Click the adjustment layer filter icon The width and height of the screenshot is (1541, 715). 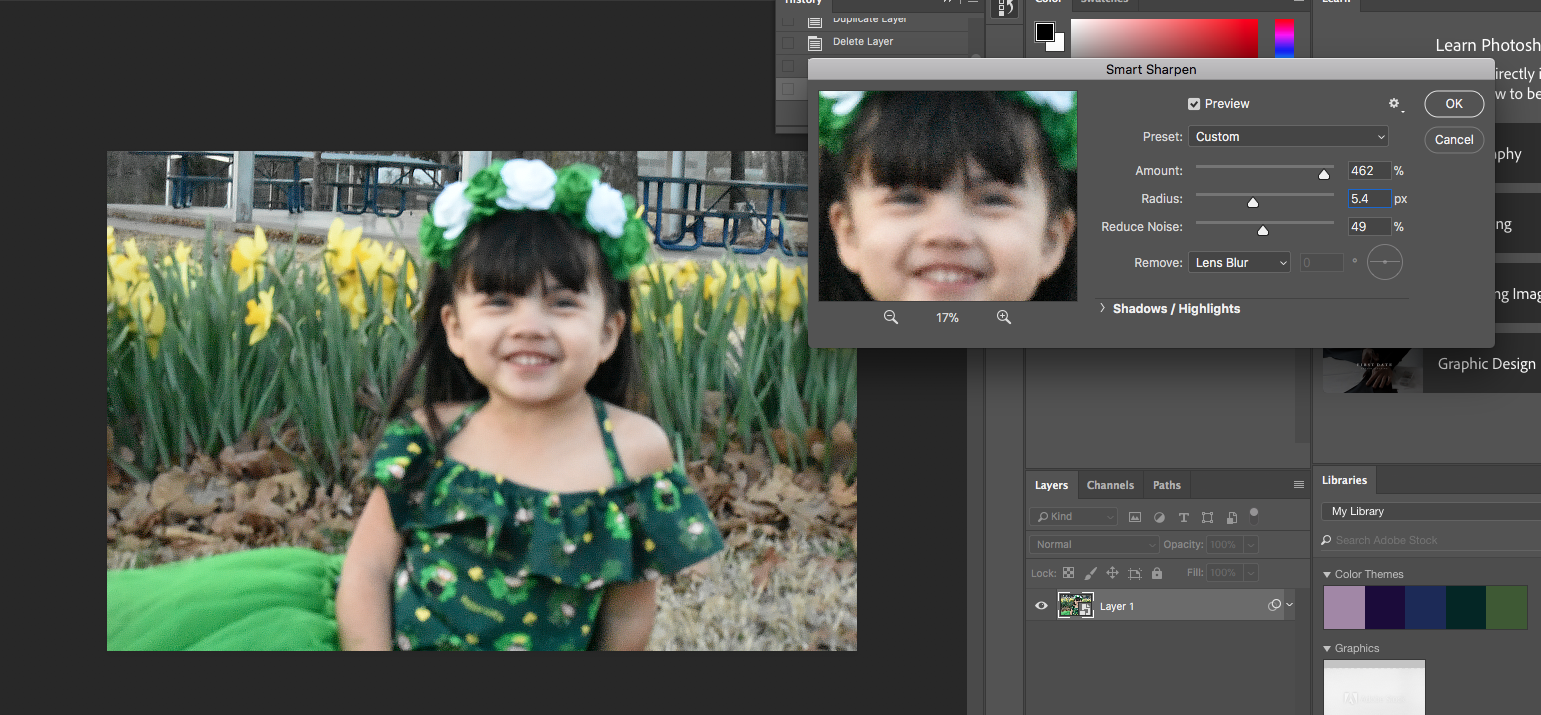1159,517
